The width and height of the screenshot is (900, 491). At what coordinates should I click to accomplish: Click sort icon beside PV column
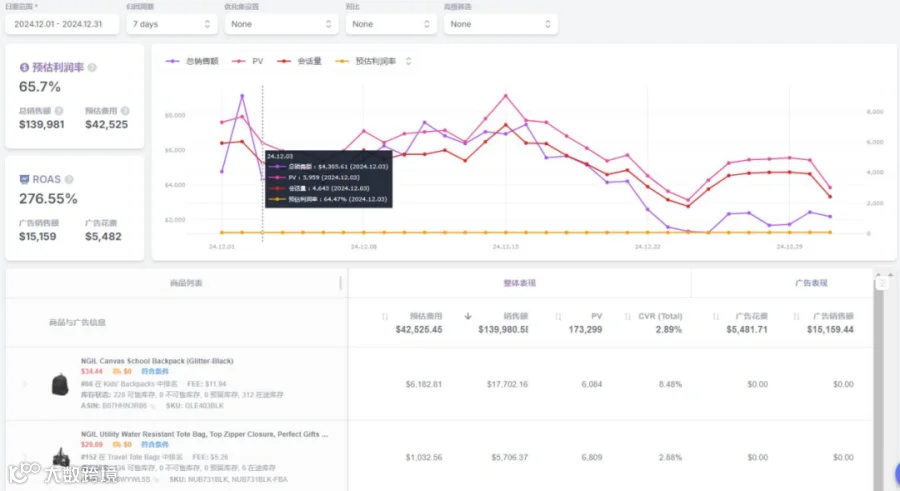coord(558,316)
